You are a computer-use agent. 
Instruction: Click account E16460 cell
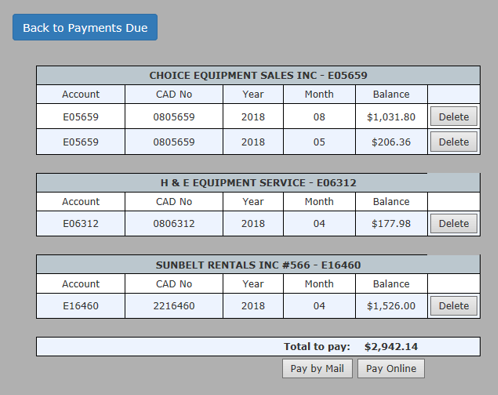(x=81, y=306)
